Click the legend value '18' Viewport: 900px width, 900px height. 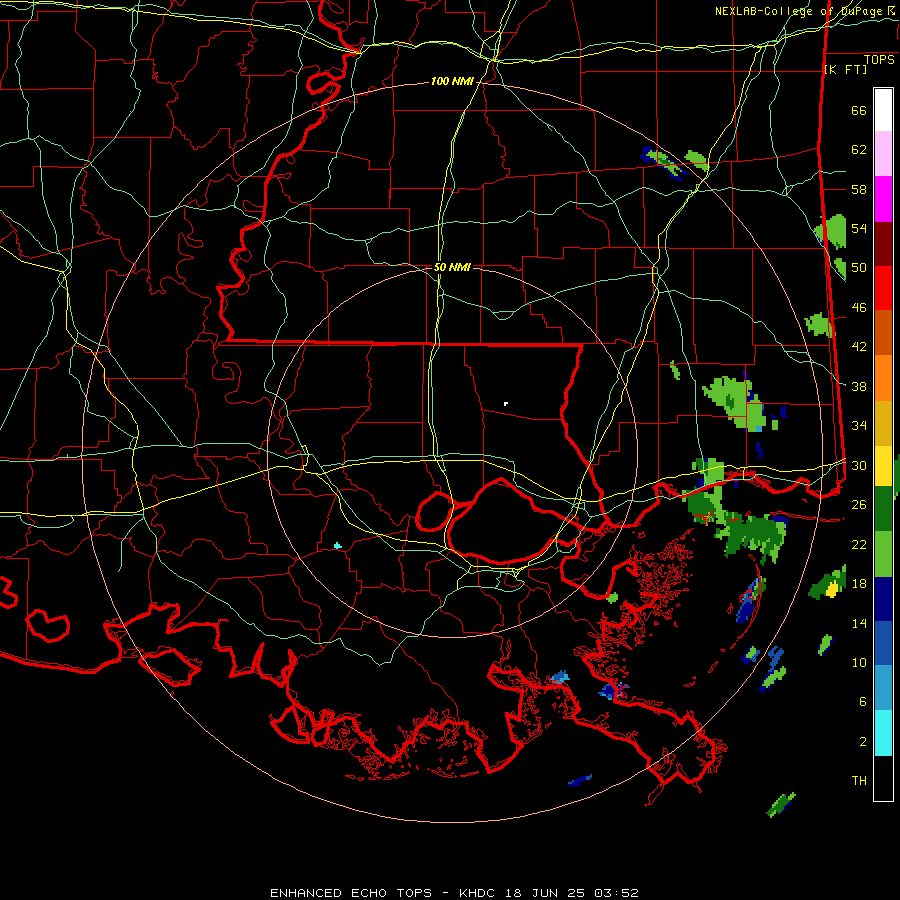click(x=859, y=584)
